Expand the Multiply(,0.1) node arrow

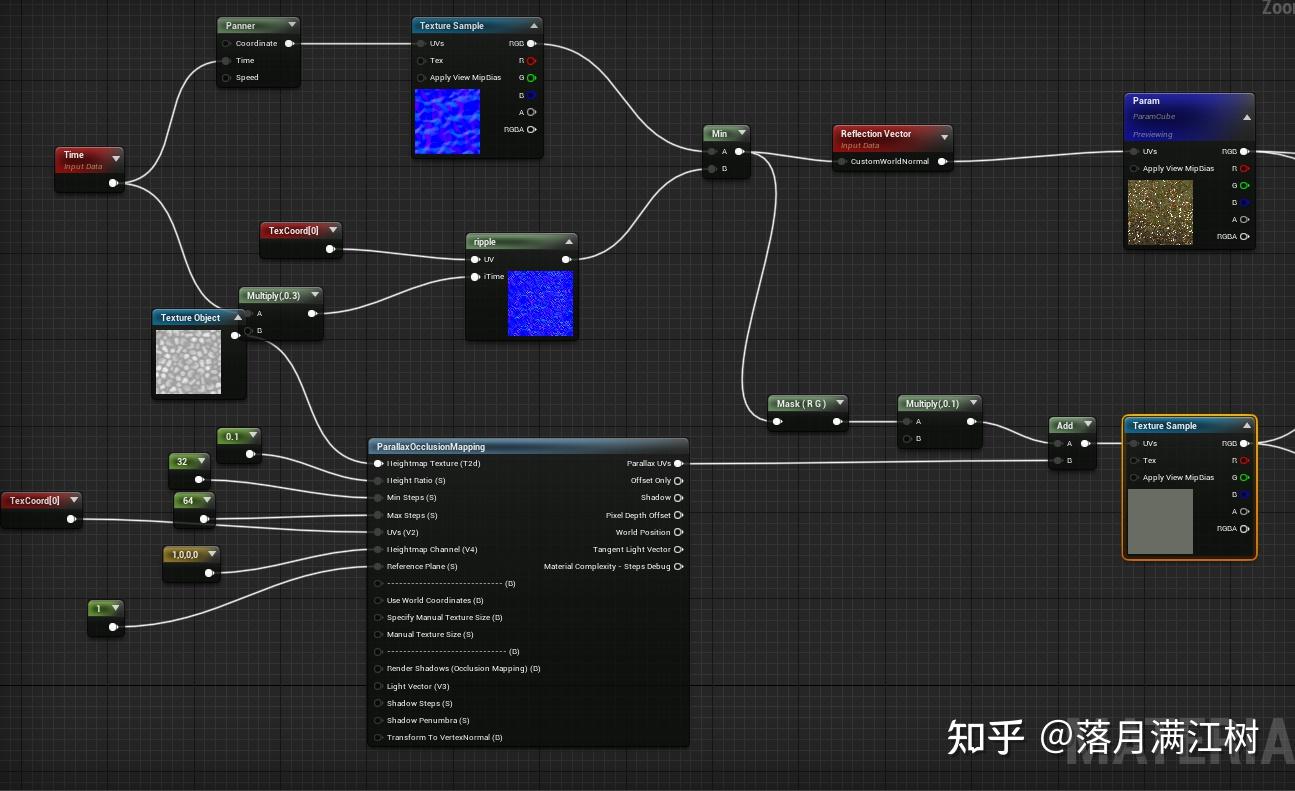[973, 403]
